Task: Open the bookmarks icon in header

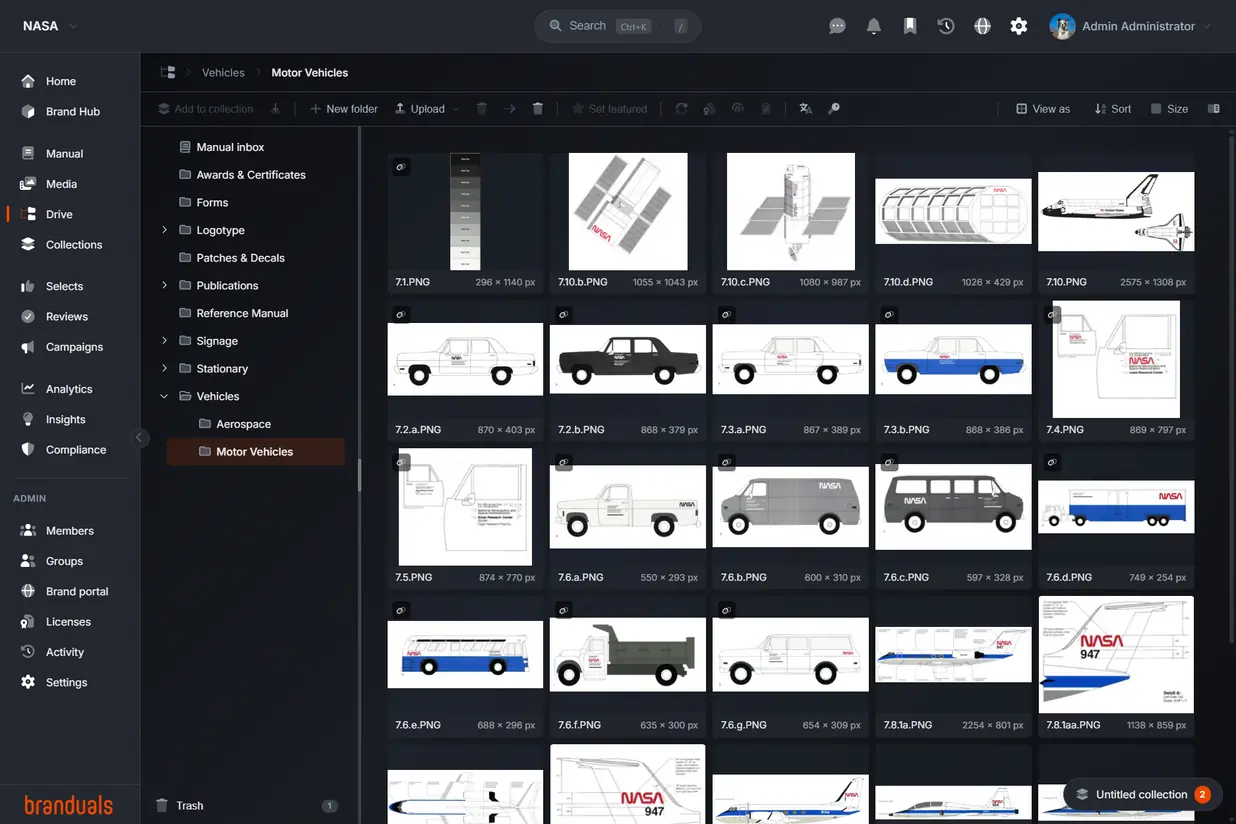Action: click(910, 27)
